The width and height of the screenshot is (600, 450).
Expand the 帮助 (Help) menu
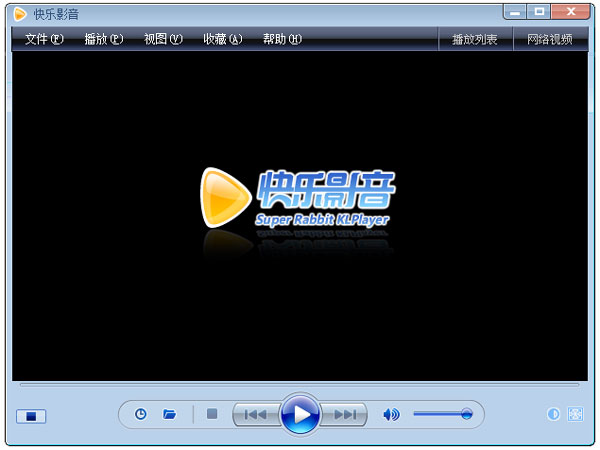[x=282, y=39]
